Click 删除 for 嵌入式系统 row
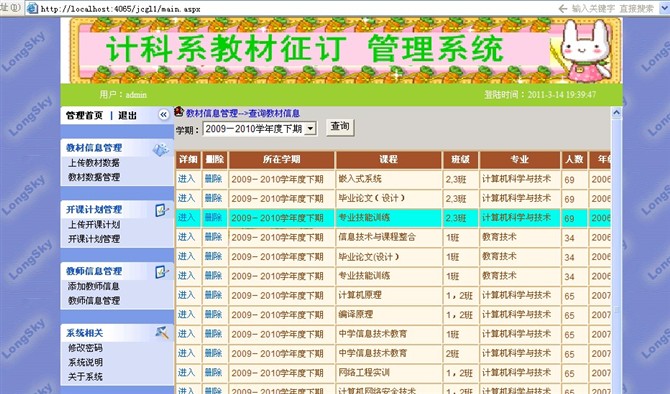This screenshot has width=670, height=394. [213, 179]
